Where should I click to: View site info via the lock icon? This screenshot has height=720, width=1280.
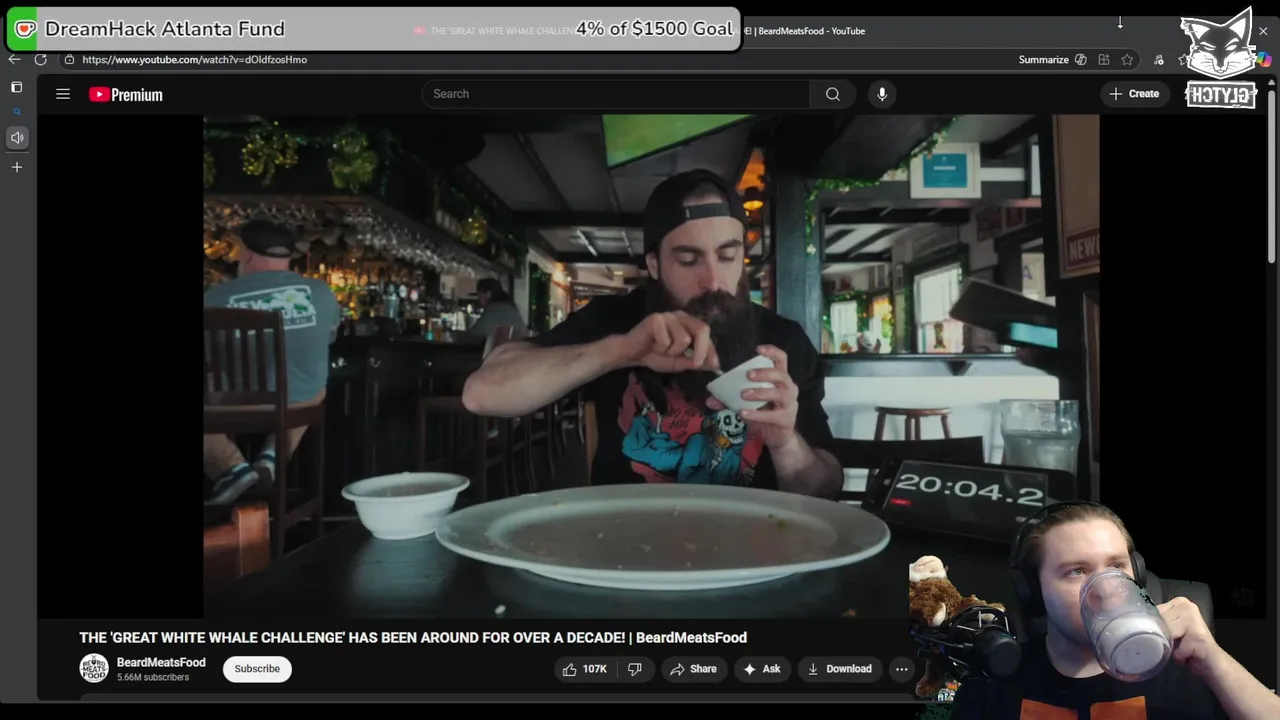[69, 59]
